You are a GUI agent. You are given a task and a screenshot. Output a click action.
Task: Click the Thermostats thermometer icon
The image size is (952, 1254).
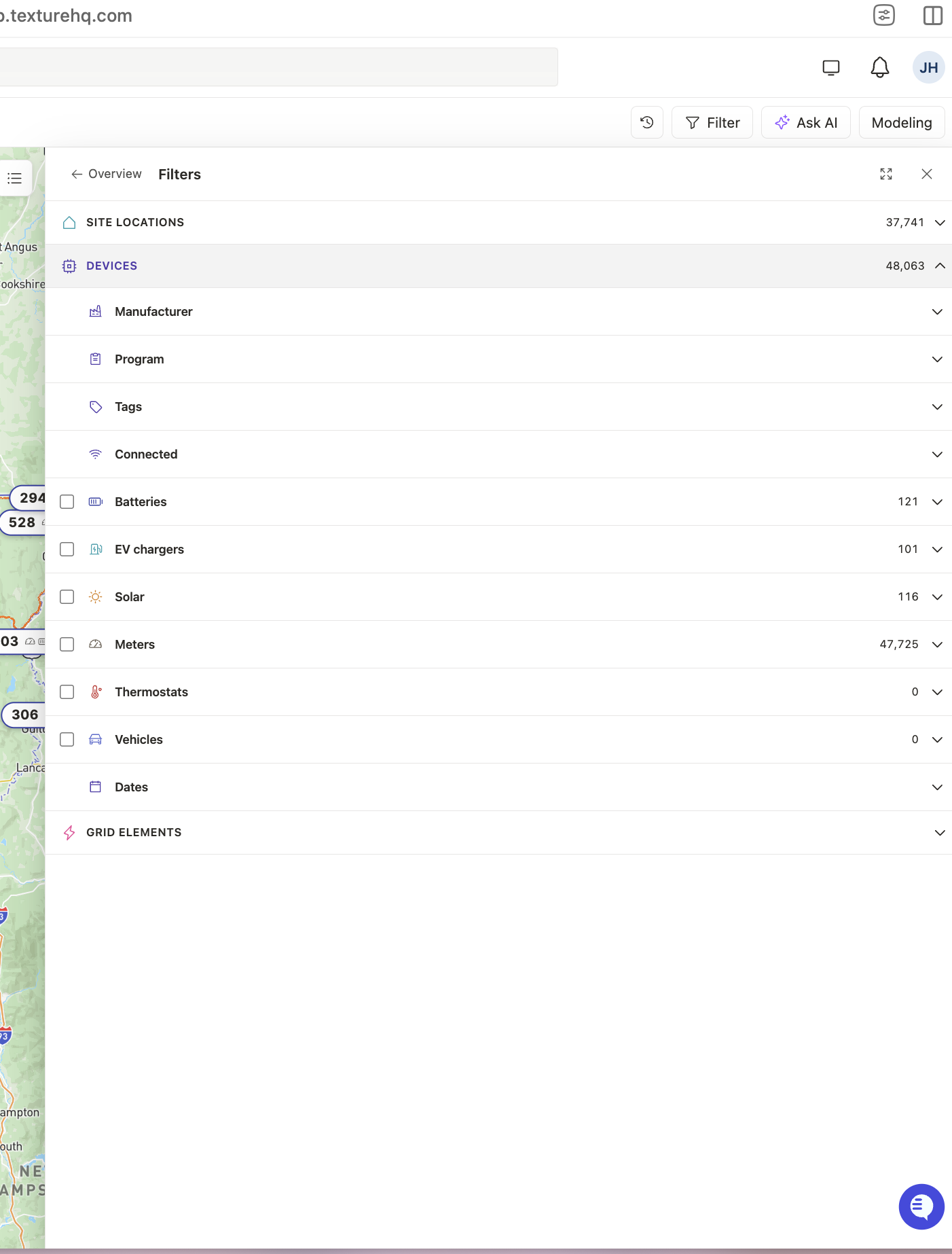coord(96,692)
